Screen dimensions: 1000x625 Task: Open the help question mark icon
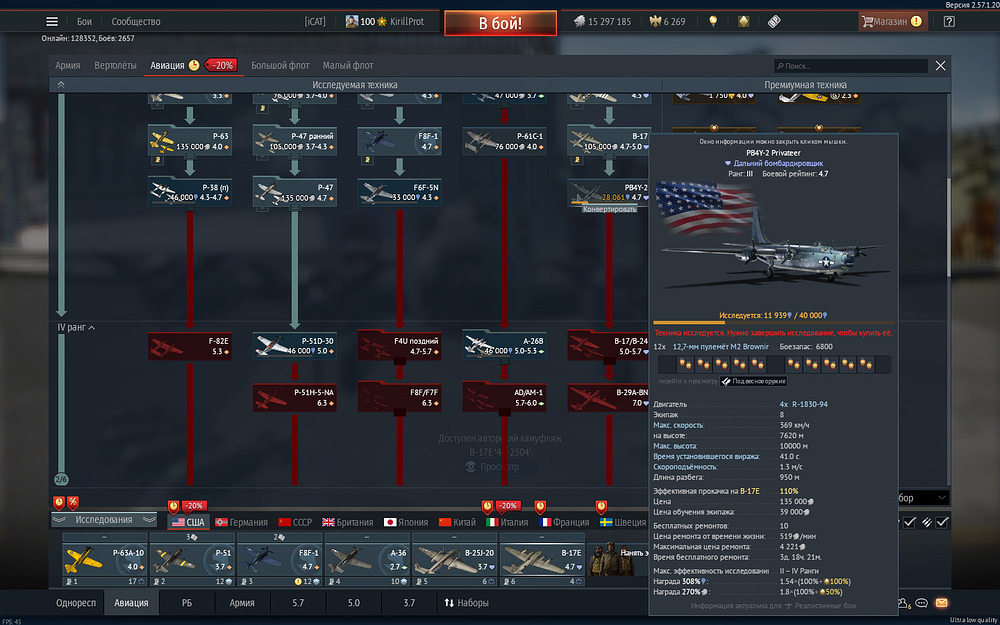pyautogui.click(x=949, y=22)
